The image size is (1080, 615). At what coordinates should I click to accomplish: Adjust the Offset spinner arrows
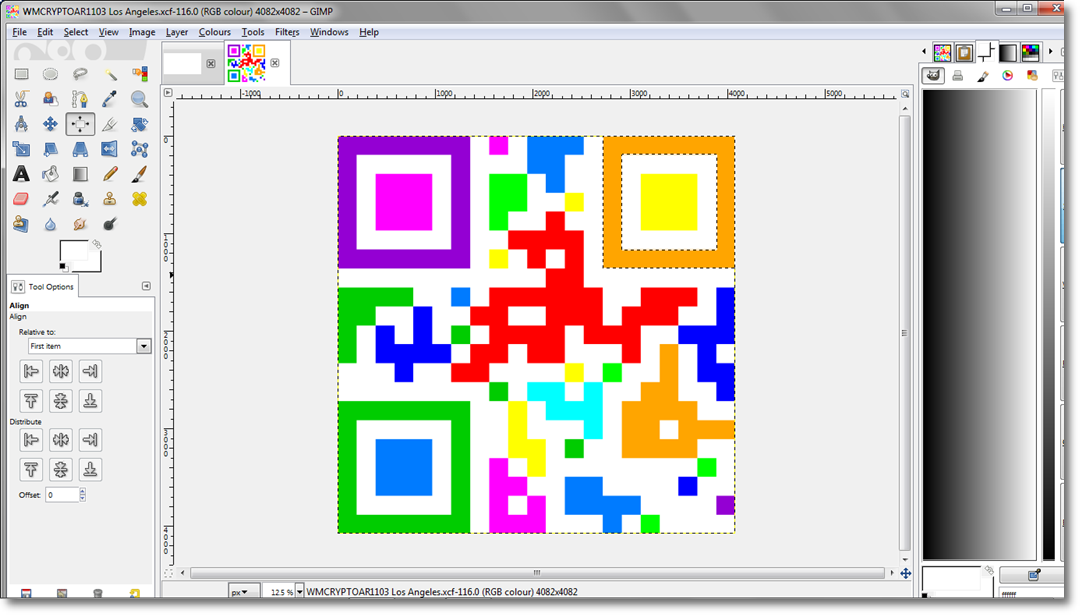pyautogui.click(x=83, y=494)
